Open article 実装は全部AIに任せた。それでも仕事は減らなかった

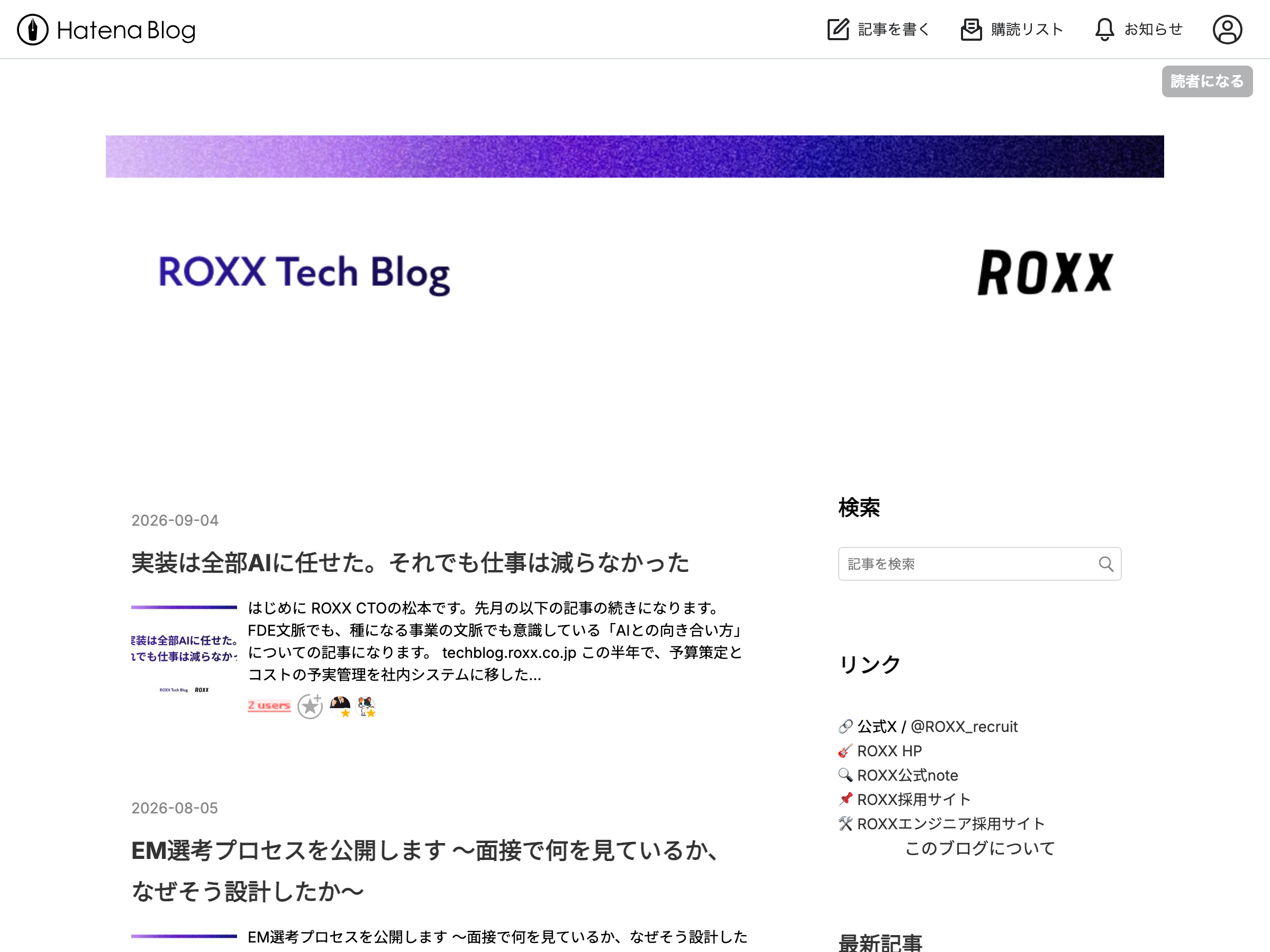point(410,563)
